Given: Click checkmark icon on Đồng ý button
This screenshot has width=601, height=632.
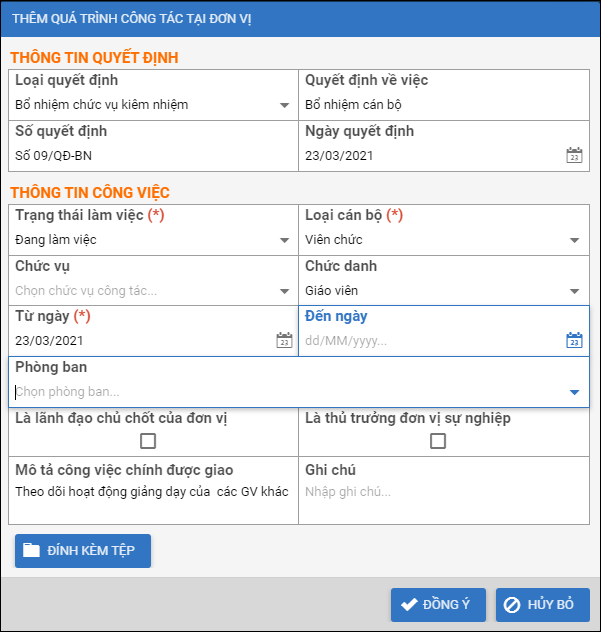Looking at the screenshot, I should click(408, 605).
